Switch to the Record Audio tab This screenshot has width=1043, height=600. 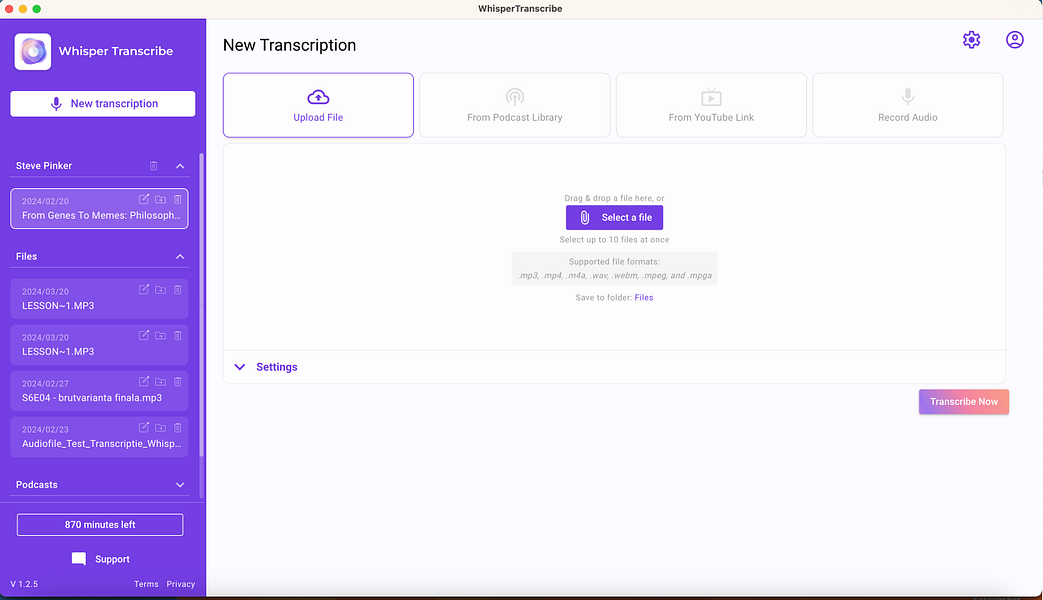pos(907,105)
